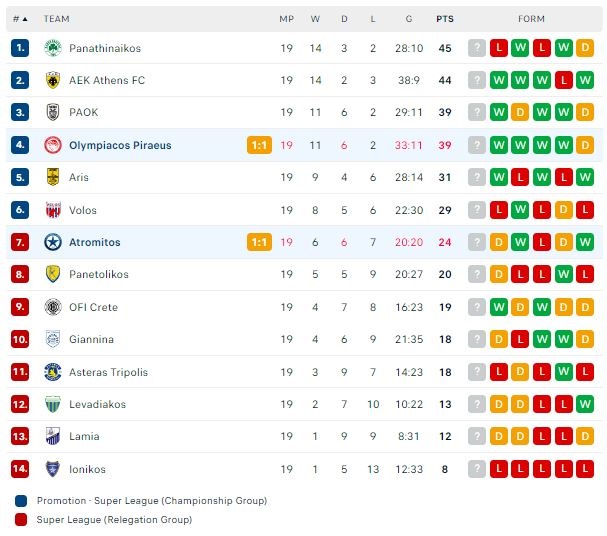Click the PAOK club crest icon

[x=53, y=112]
